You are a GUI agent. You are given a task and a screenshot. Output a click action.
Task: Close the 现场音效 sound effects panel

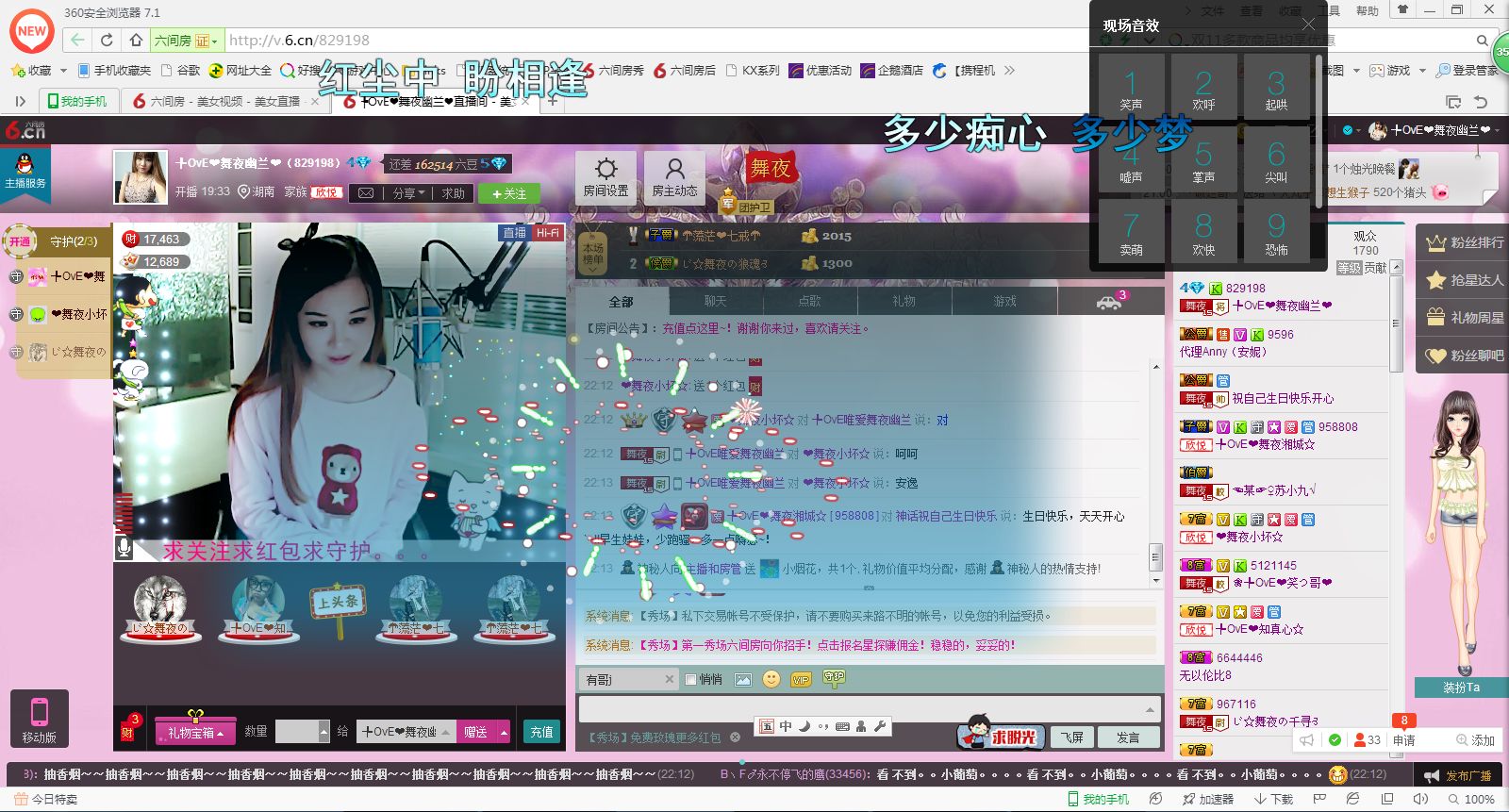tap(1308, 25)
